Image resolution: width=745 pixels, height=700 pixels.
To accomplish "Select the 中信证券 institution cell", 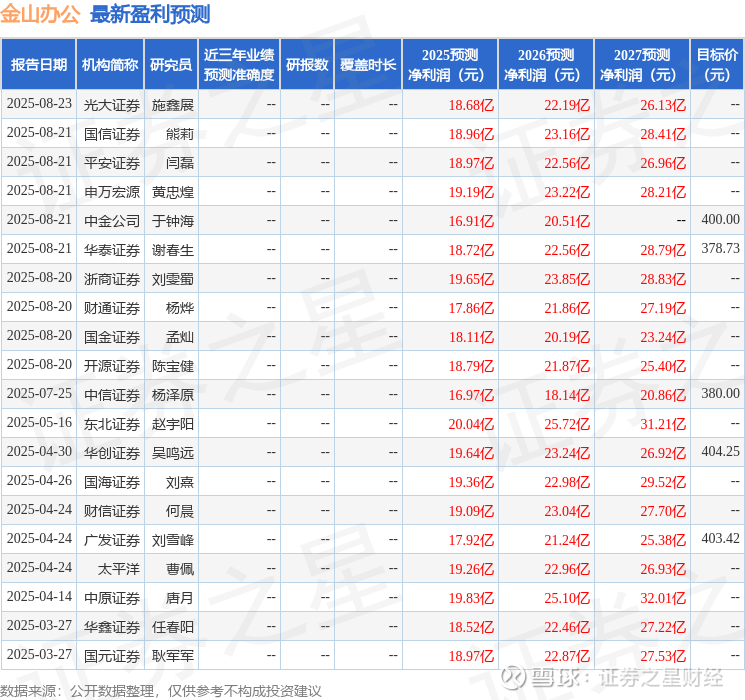I will tap(112, 395).
